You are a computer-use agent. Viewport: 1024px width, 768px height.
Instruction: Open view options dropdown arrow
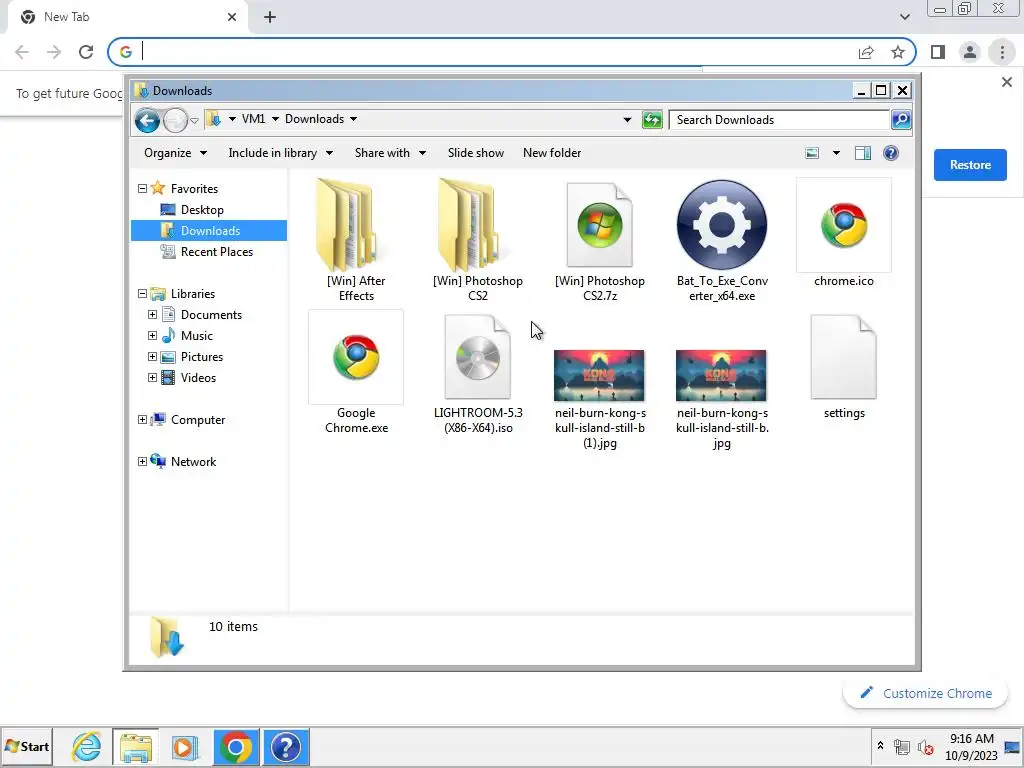pos(836,153)
